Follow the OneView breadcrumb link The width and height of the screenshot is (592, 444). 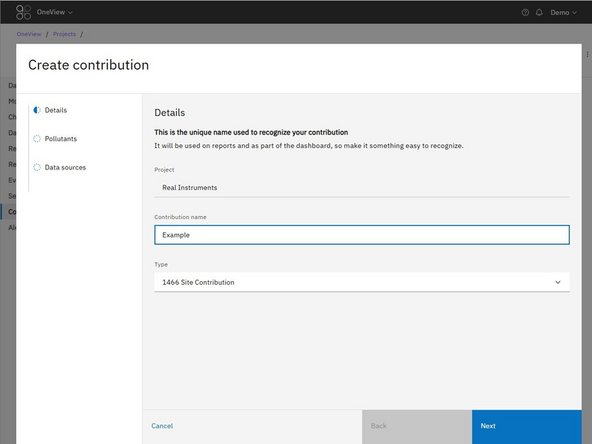pos(29,34)
